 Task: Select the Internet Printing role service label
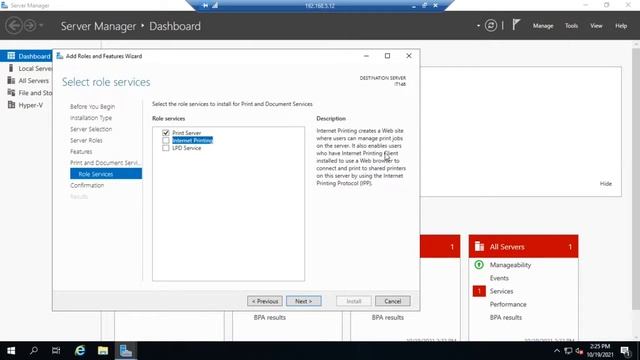pyautogui.click(x=192, y=140)
